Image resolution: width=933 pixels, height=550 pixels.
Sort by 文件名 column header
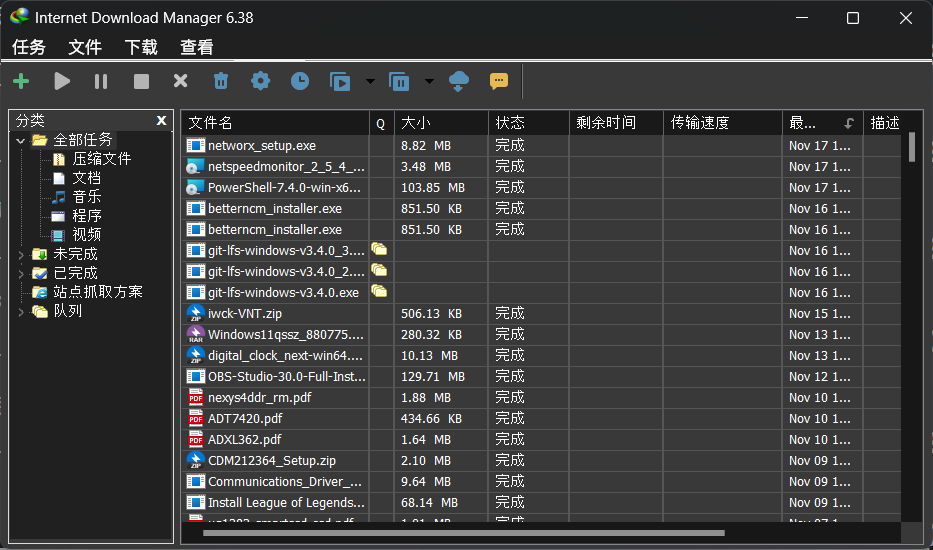[275, 123]
